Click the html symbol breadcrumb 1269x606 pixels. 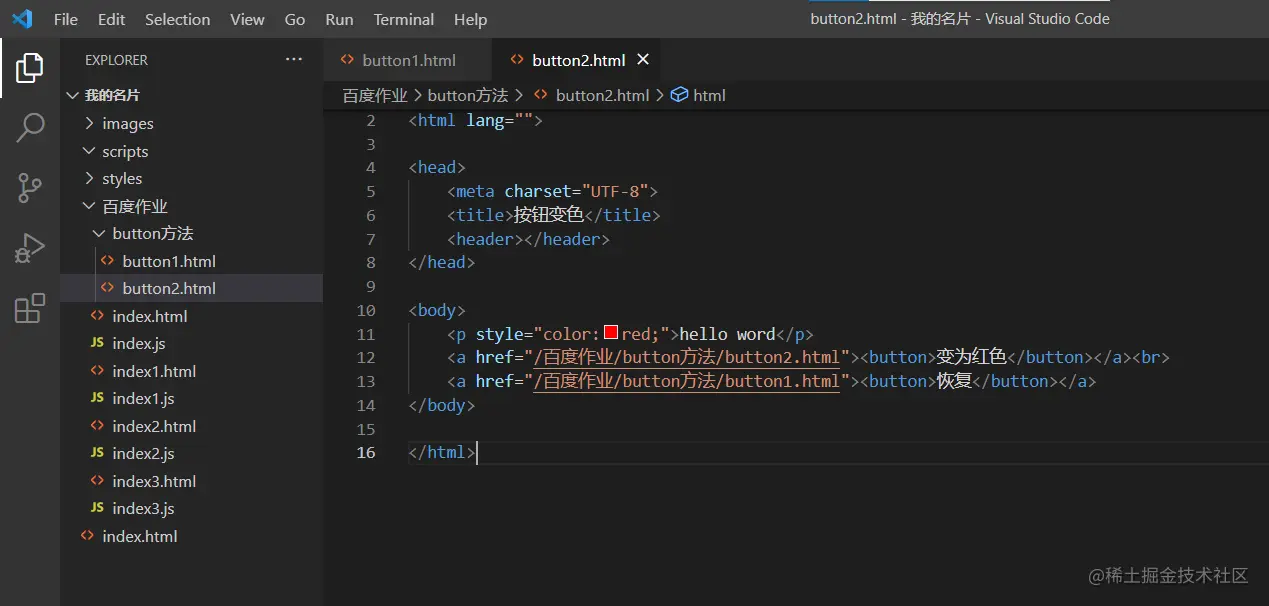click(x=708, y=95)
